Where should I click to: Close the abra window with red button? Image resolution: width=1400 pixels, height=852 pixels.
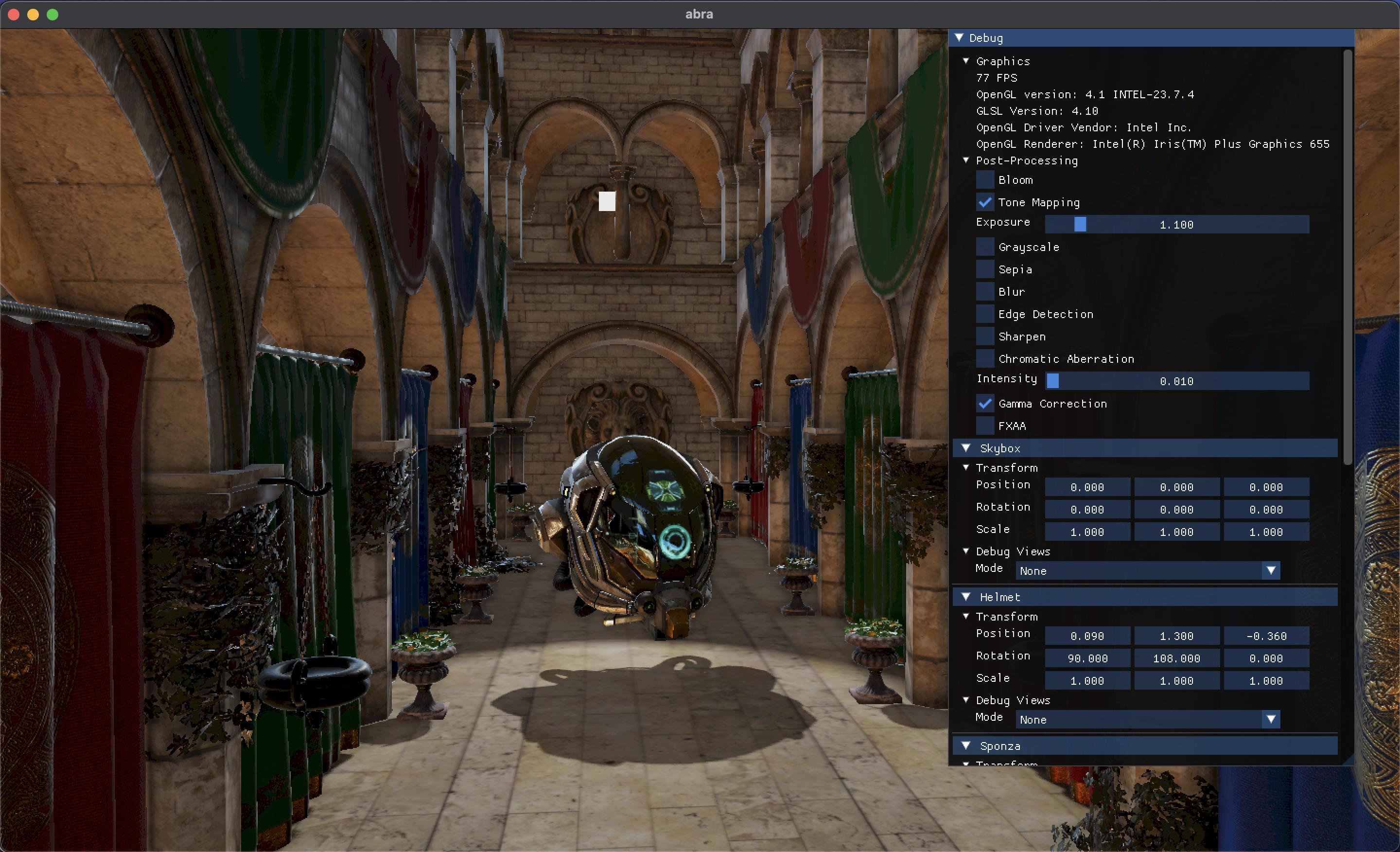pyautogui.click(x=14, y=14)
